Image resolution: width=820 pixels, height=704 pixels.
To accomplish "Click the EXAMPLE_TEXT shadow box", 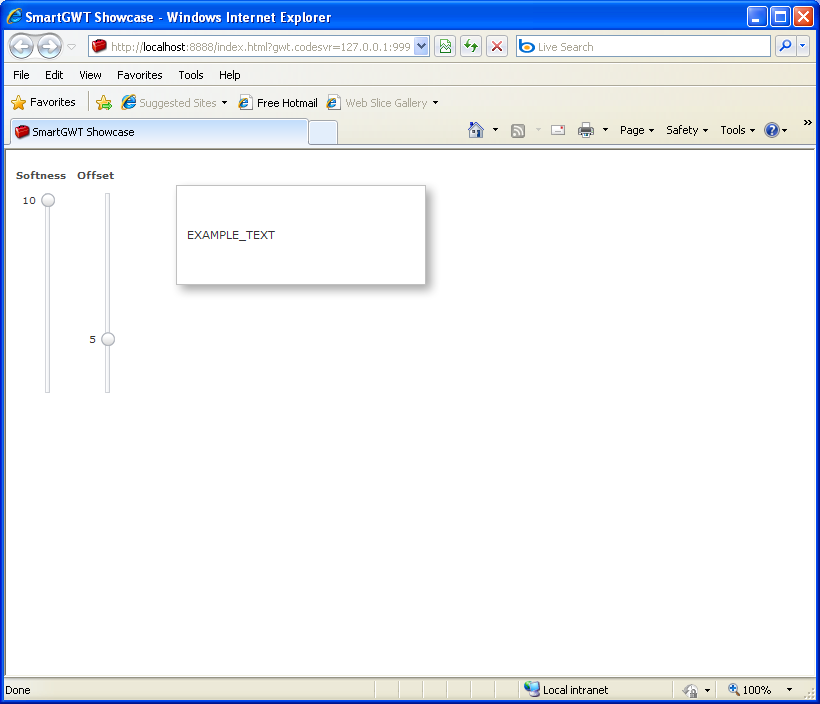I will 301,235.
